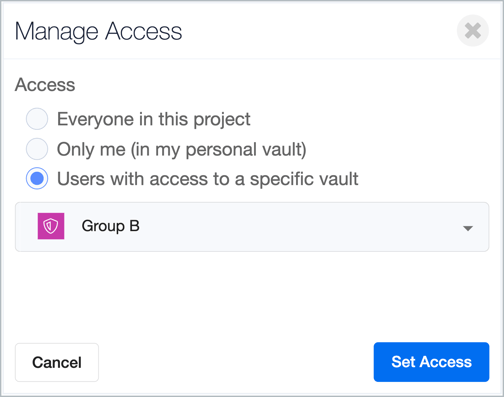Image resolution: width=504 pixels, height=397 pixels.
Task: Click the caret arrow in the vault selector
Action: point(468,228)
